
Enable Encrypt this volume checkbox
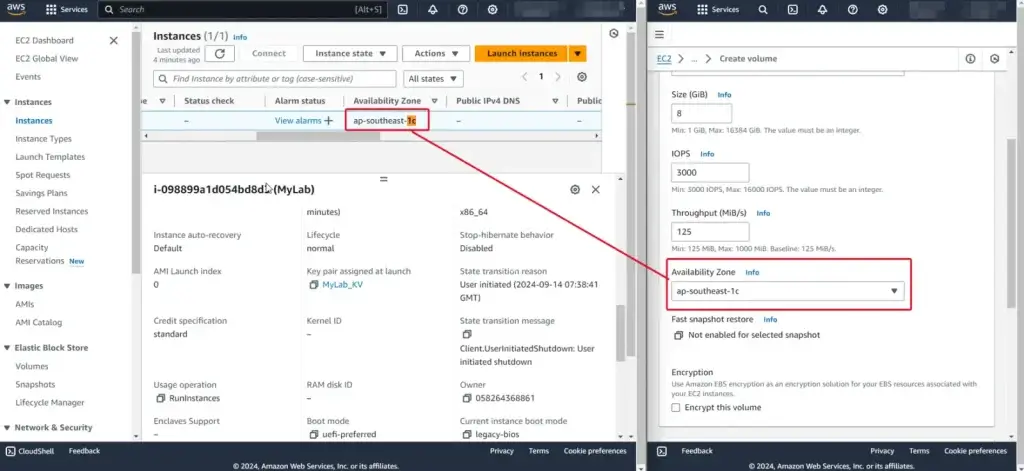[676, 408]
